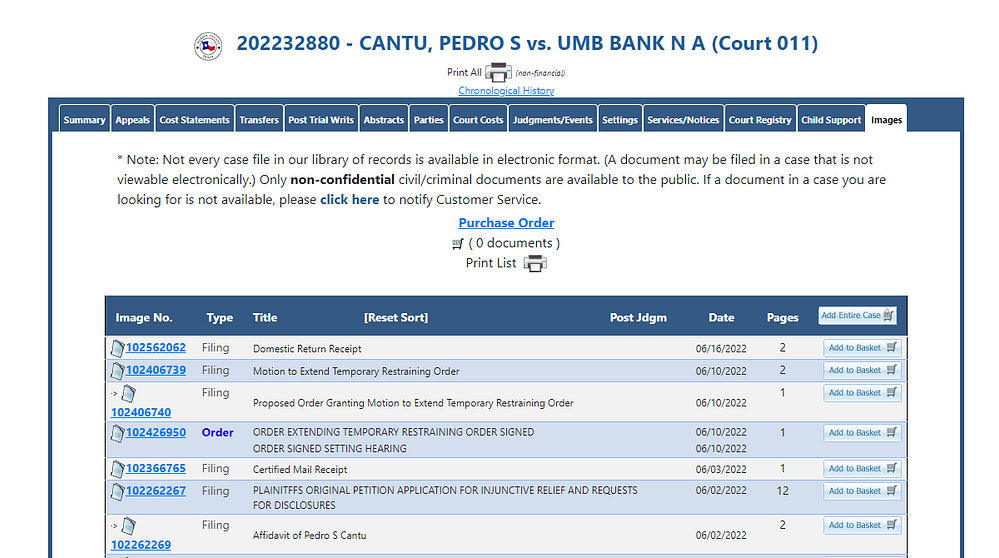The image size is (999, 558).
Task: Click the 'Affidavit of Pedro S Cantu' text
Action: click(x=310, y=535)
